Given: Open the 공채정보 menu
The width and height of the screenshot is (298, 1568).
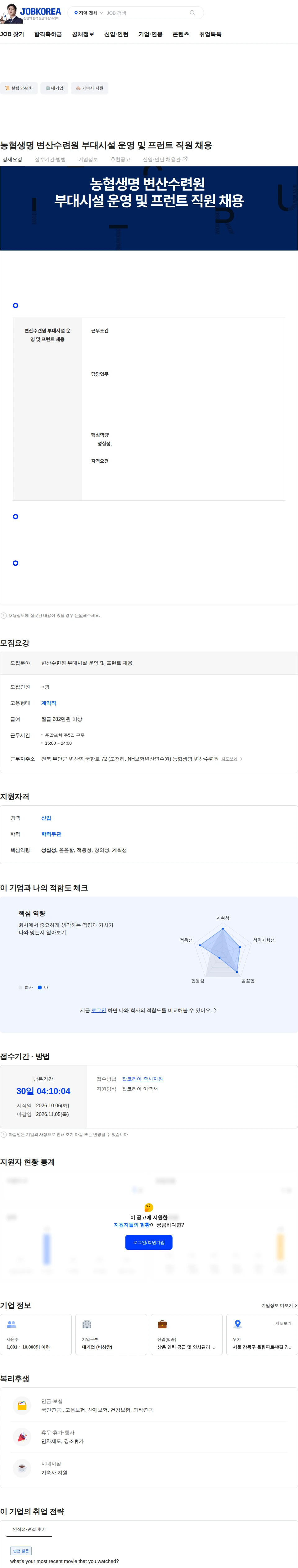Looking at the screenshot, I should coord(83,34).
